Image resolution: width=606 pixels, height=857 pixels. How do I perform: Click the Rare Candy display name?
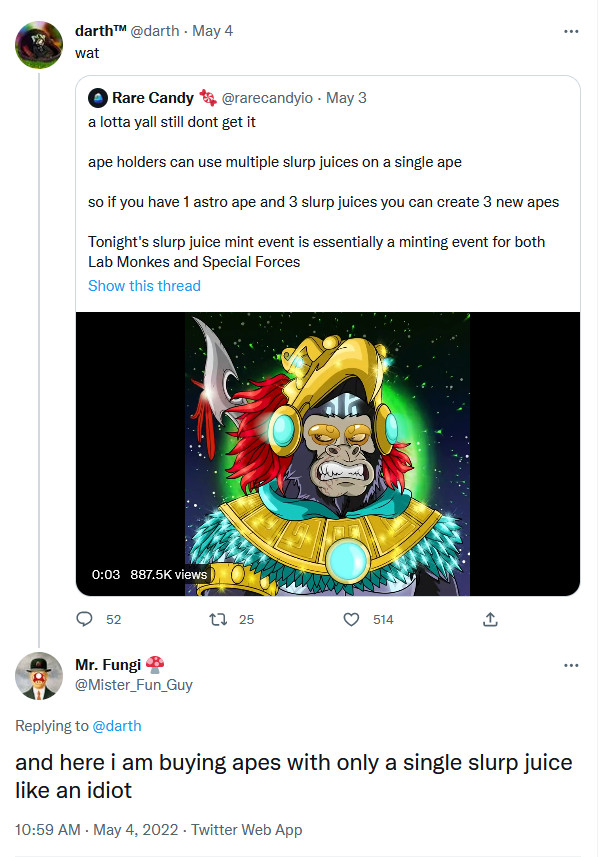pyautogui.click(x=153, y=98)
